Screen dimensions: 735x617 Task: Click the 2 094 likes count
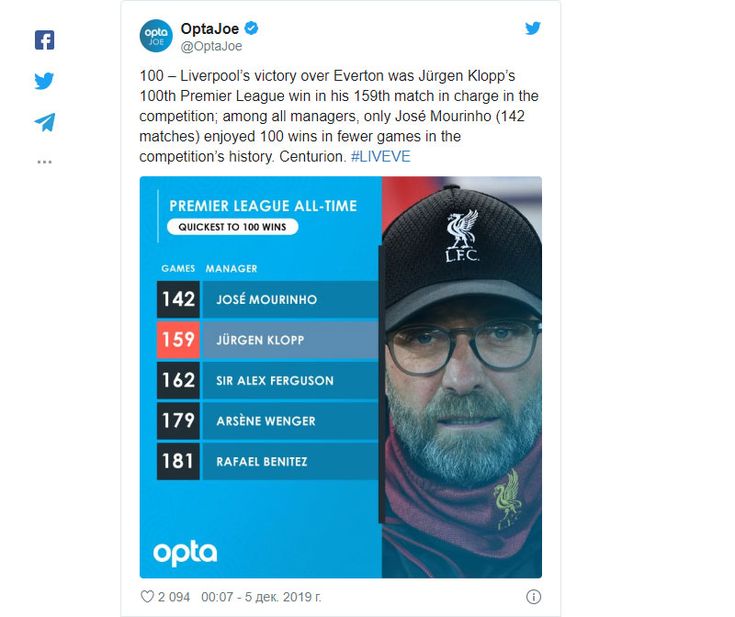[x=173, y=597]
